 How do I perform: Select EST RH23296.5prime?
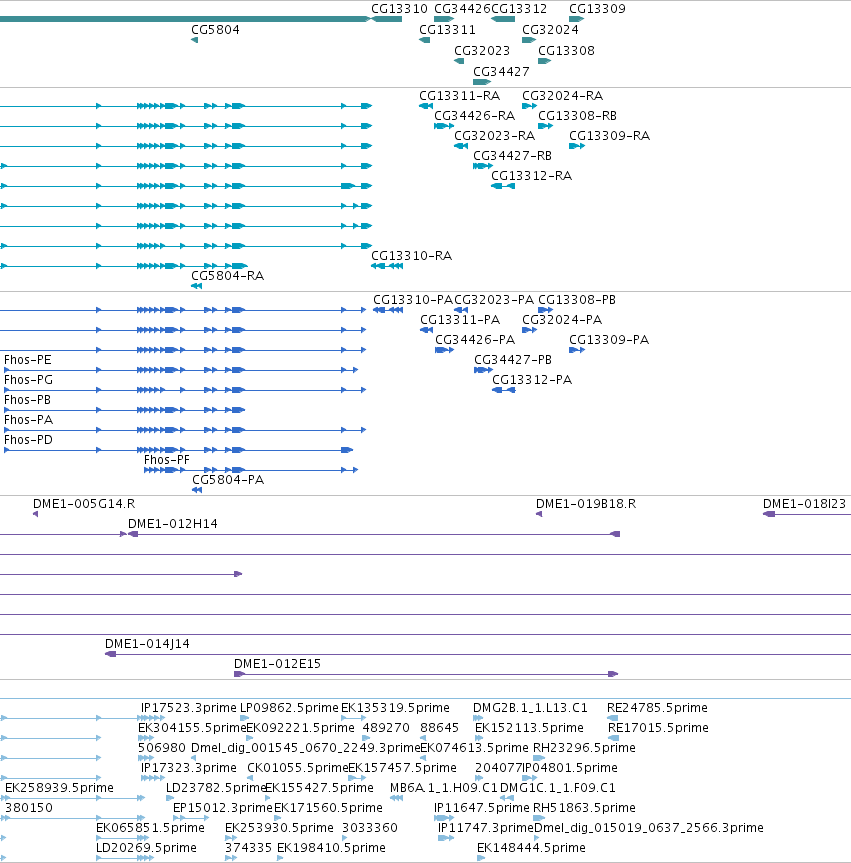click(584, 747)
